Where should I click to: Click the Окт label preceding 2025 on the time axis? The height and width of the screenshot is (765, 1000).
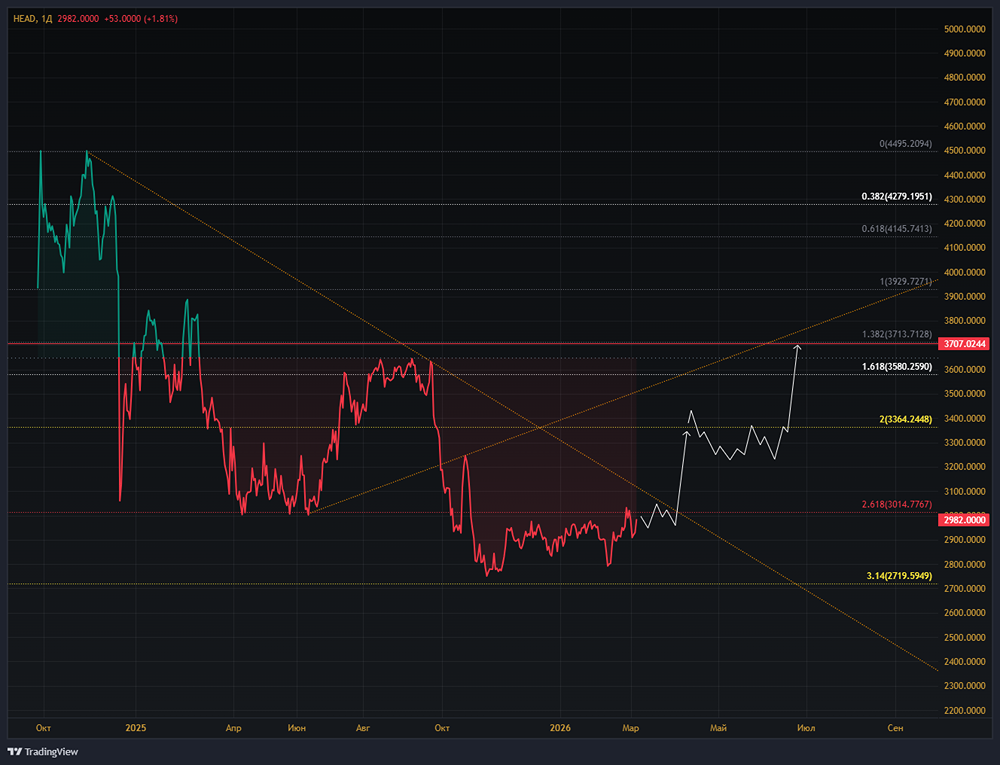(43, 728)
